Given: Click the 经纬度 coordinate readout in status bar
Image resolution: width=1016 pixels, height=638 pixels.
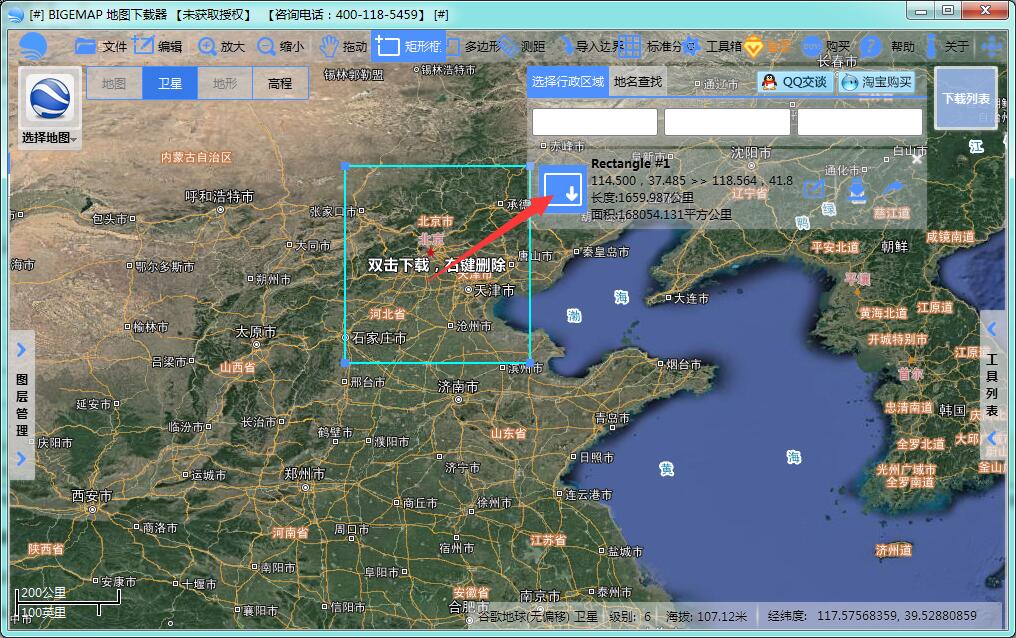Looking at the screenshot, I should coord(872,615).
